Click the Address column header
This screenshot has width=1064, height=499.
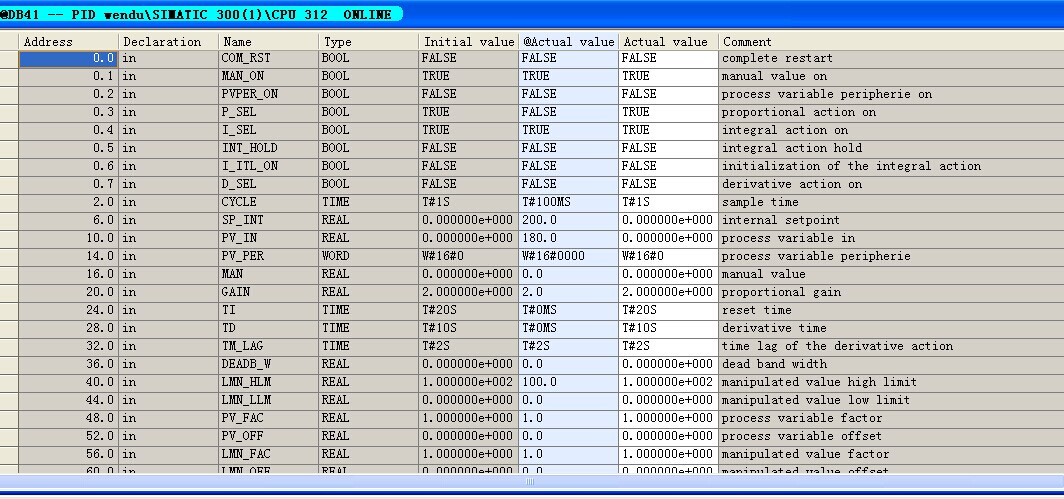tap(69, 41)
